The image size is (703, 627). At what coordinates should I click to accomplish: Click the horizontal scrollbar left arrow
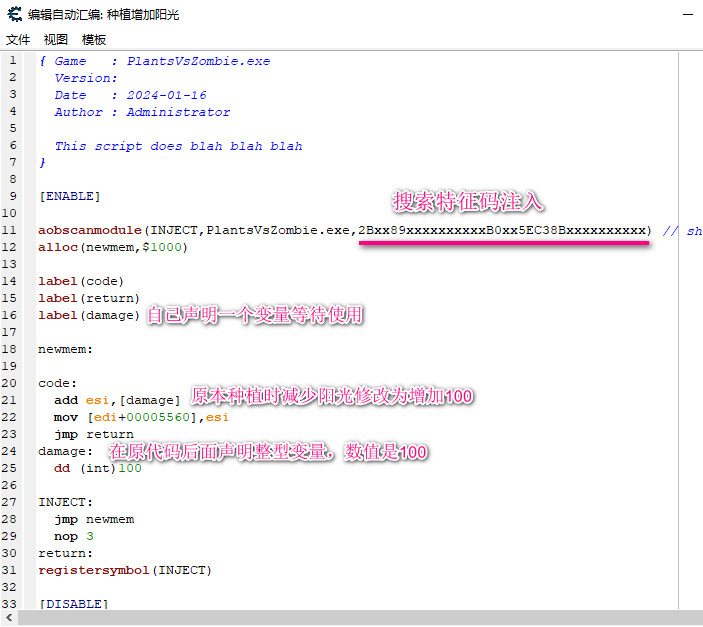click(9, 618)
